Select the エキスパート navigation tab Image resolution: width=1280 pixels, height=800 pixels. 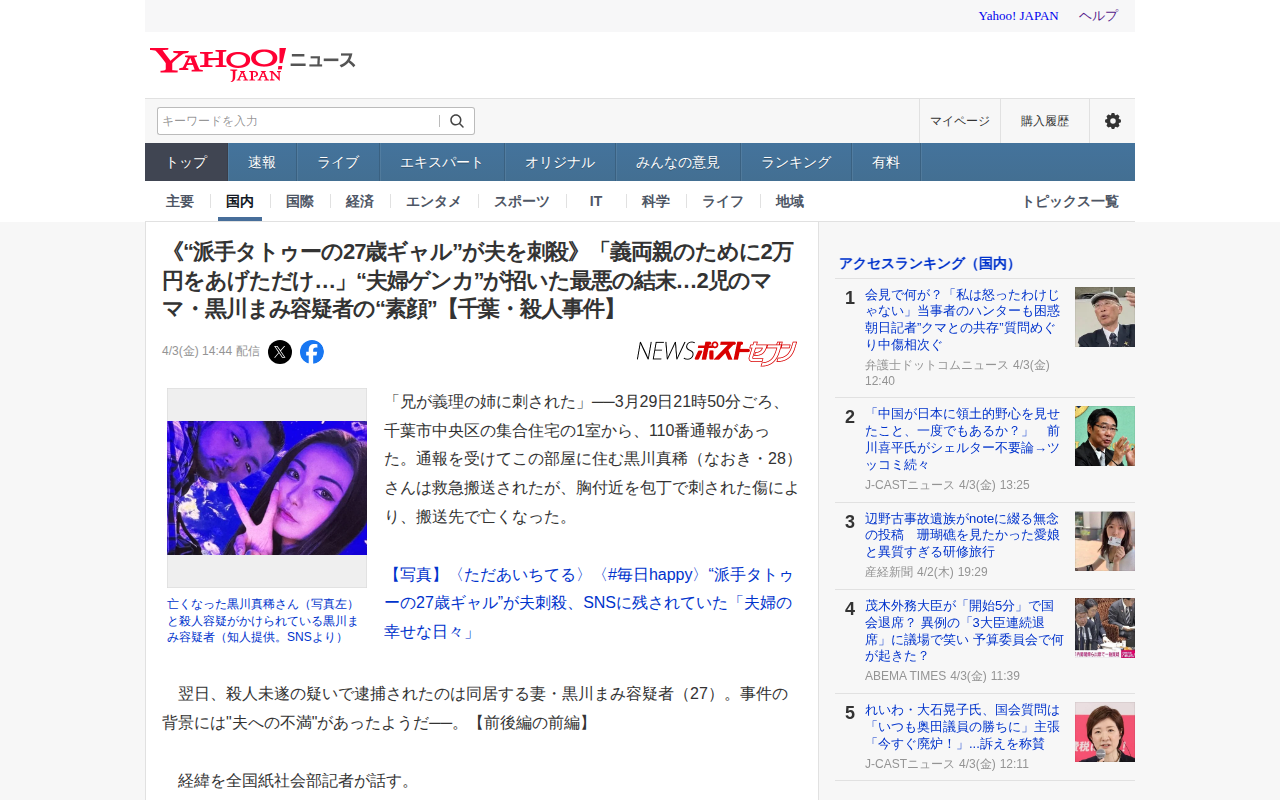pyautogui.click(x=442, y=162)
